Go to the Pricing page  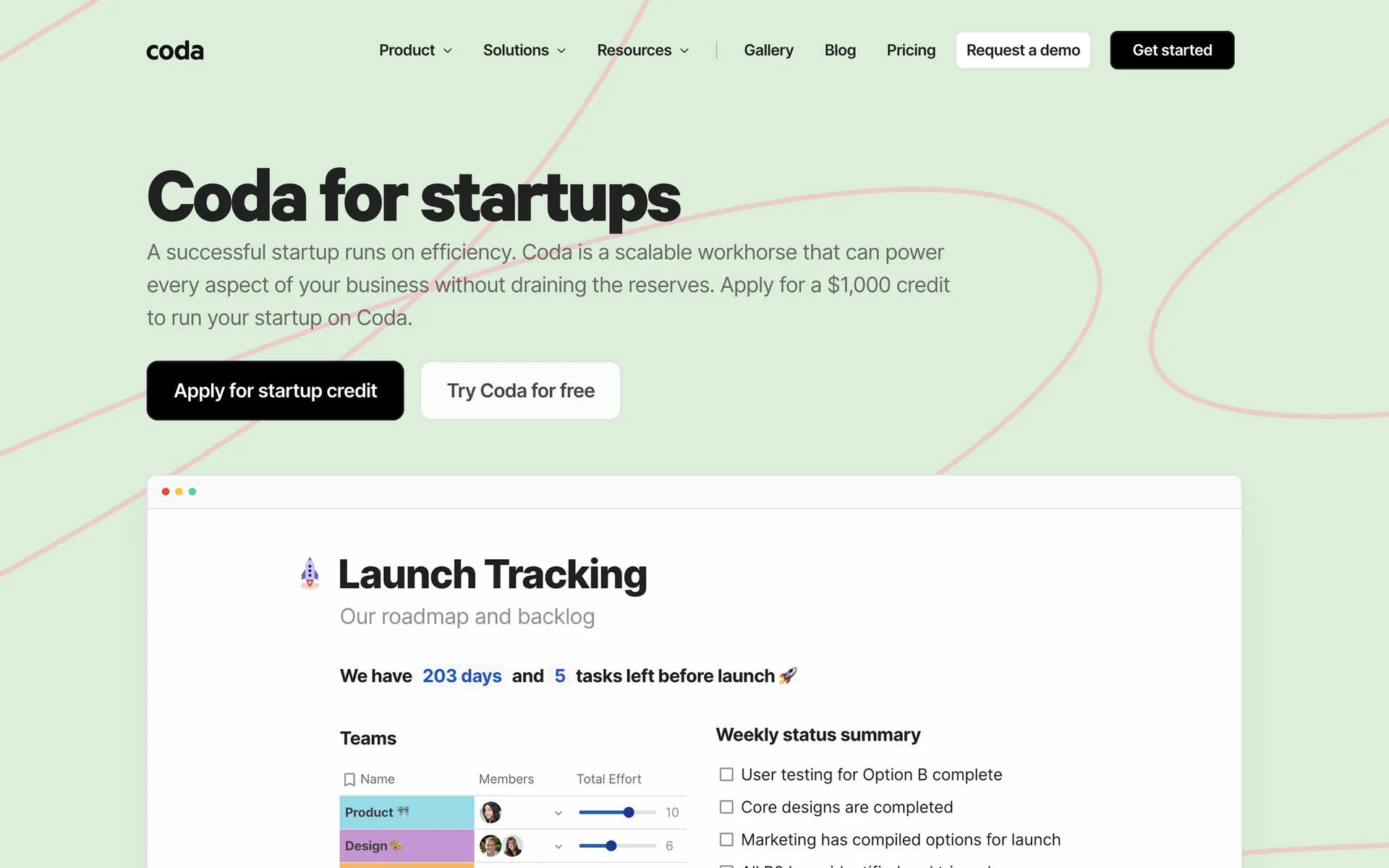pos(911,51)
